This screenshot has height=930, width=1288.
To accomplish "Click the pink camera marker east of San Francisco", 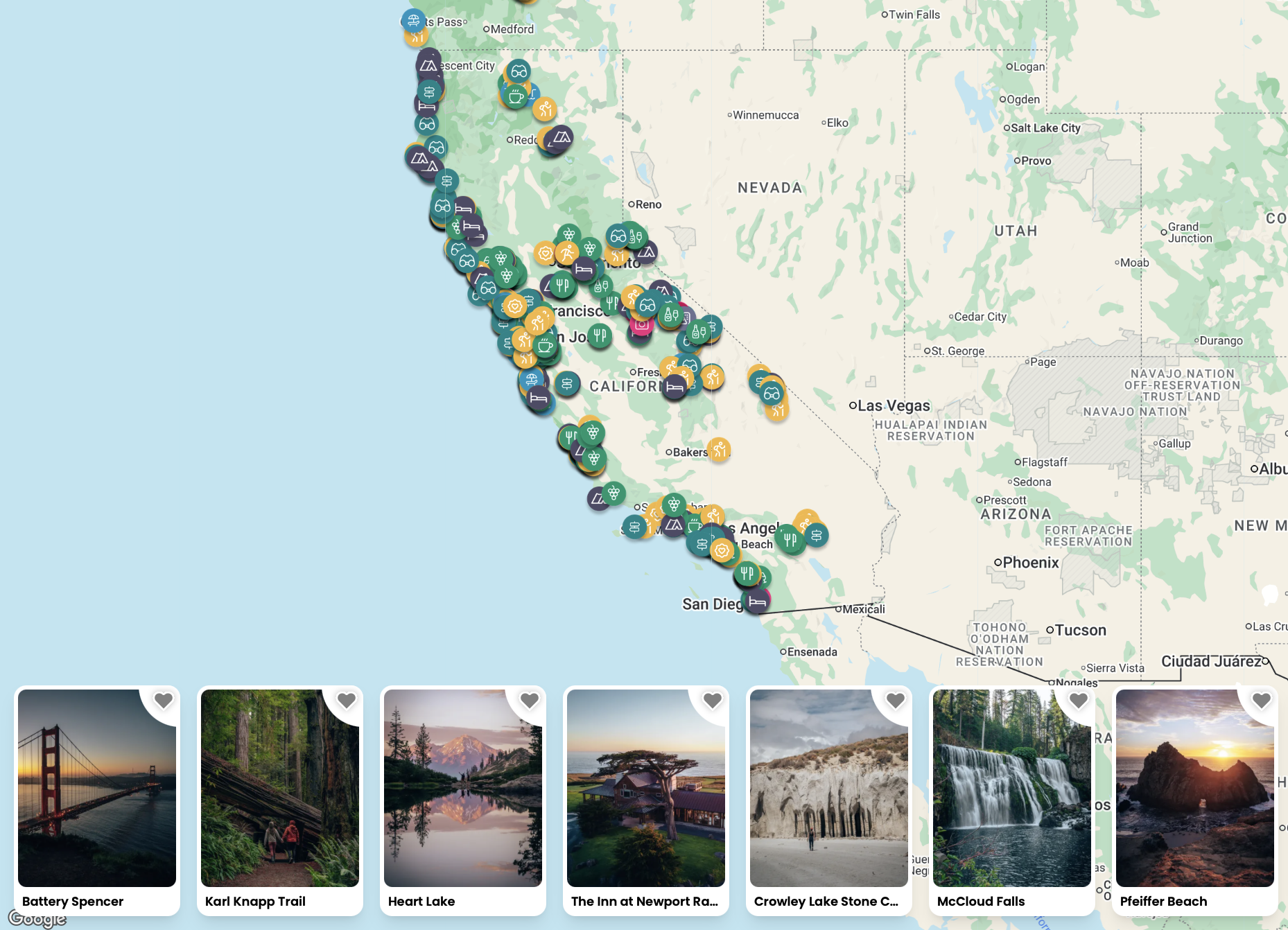I will pyautogui.click(x=641, y=324).
